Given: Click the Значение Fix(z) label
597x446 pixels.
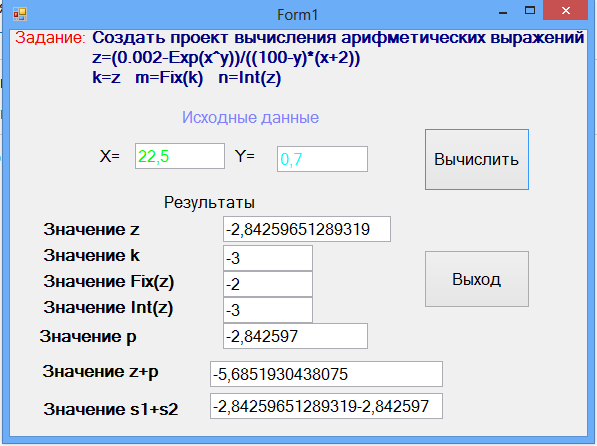Looking at the screenshot, I should tap(109, 282).
